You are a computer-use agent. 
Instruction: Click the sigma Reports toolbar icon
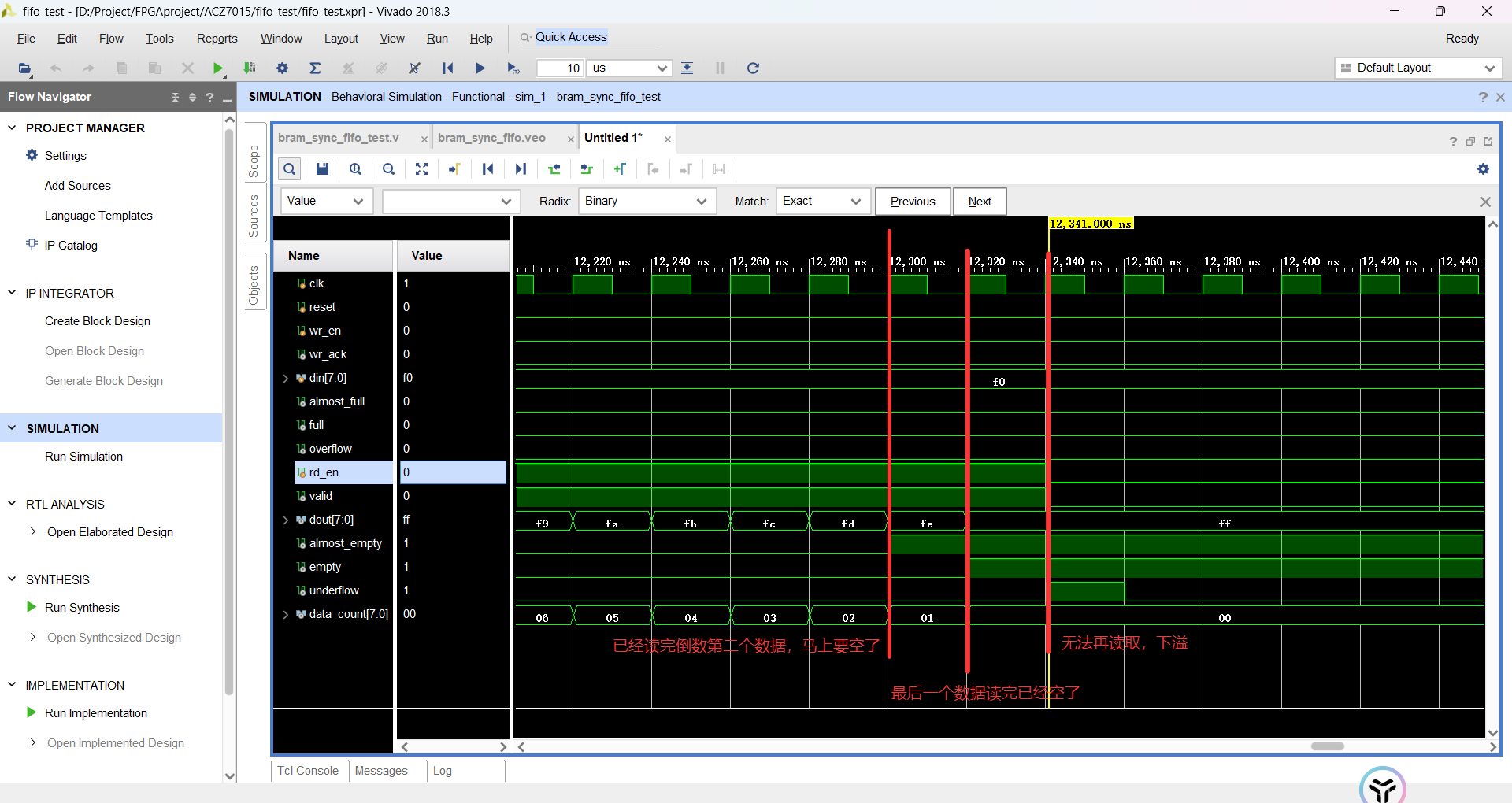315,68
